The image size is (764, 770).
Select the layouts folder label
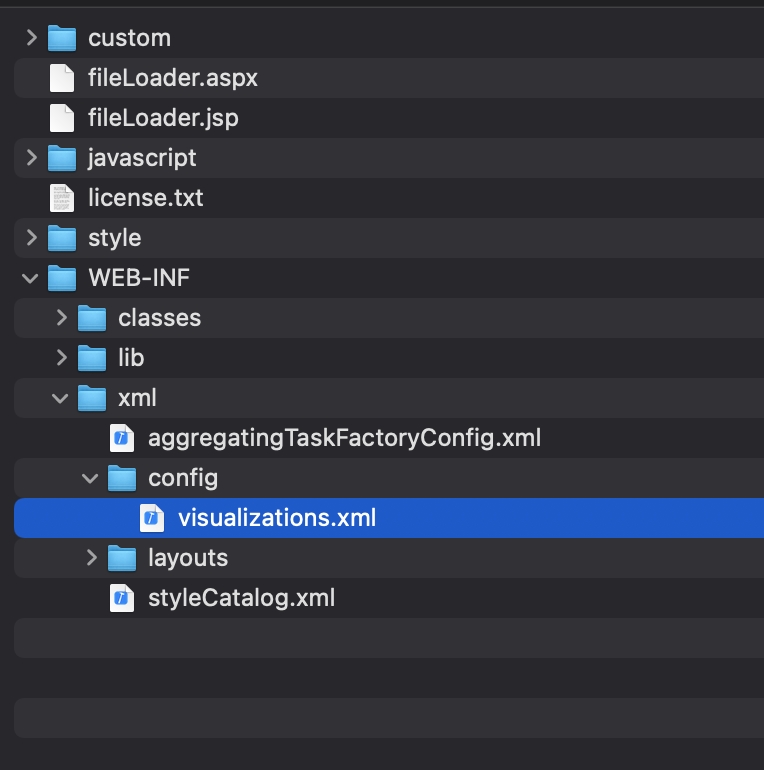tap(188, 558)
